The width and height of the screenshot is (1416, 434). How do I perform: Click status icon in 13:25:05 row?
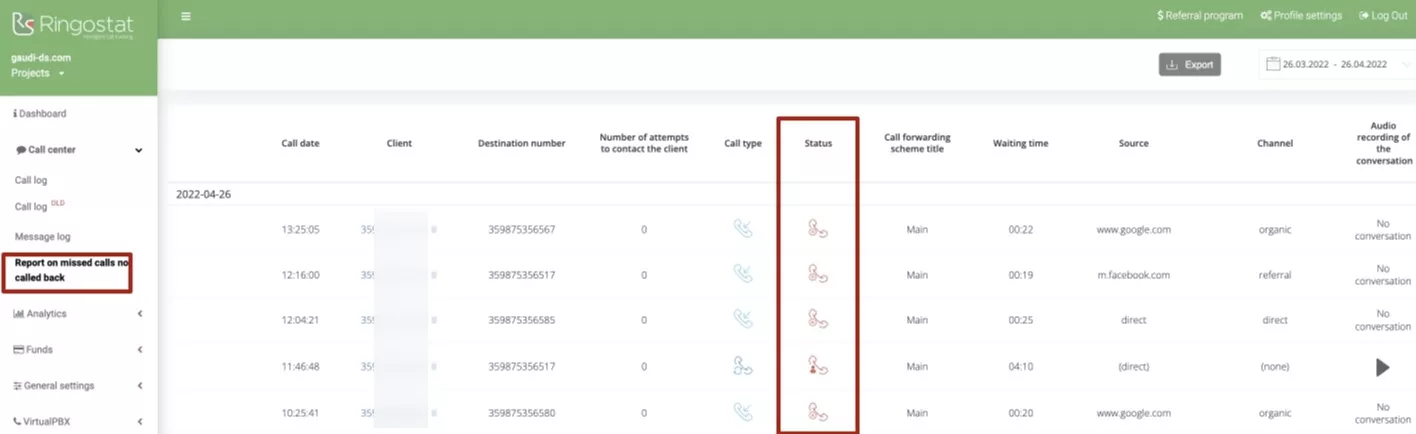tap(818, 229)
